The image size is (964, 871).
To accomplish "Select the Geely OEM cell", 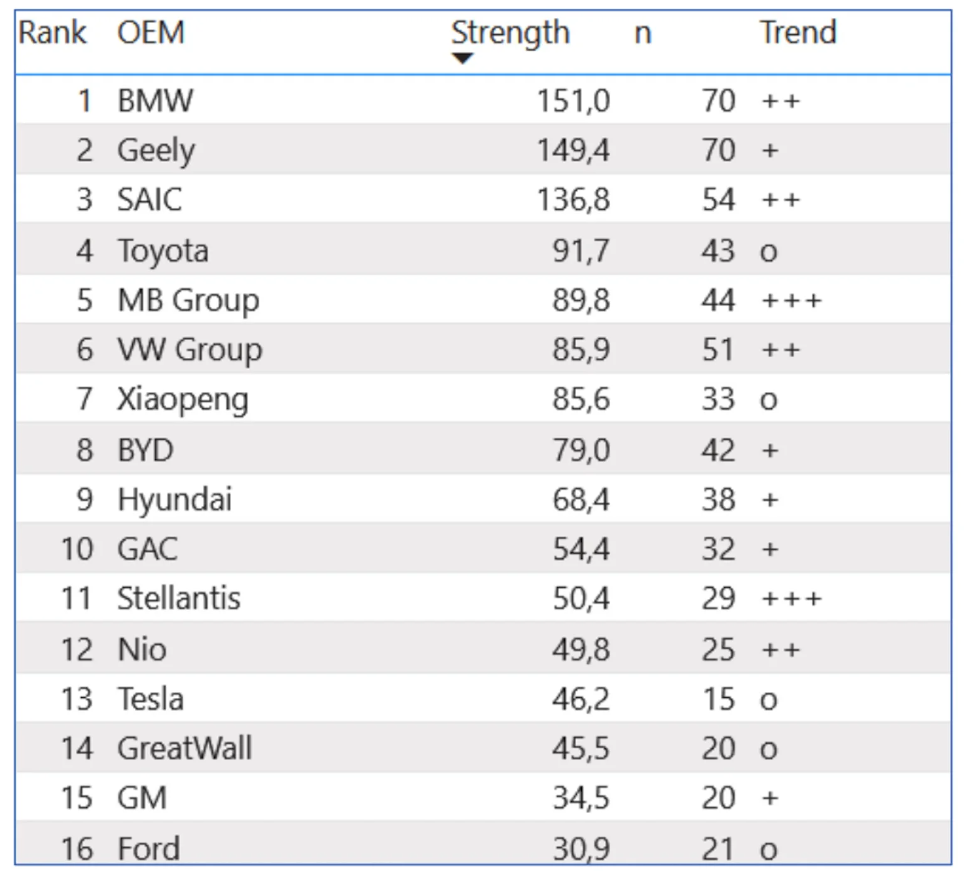I will point(156,151).
